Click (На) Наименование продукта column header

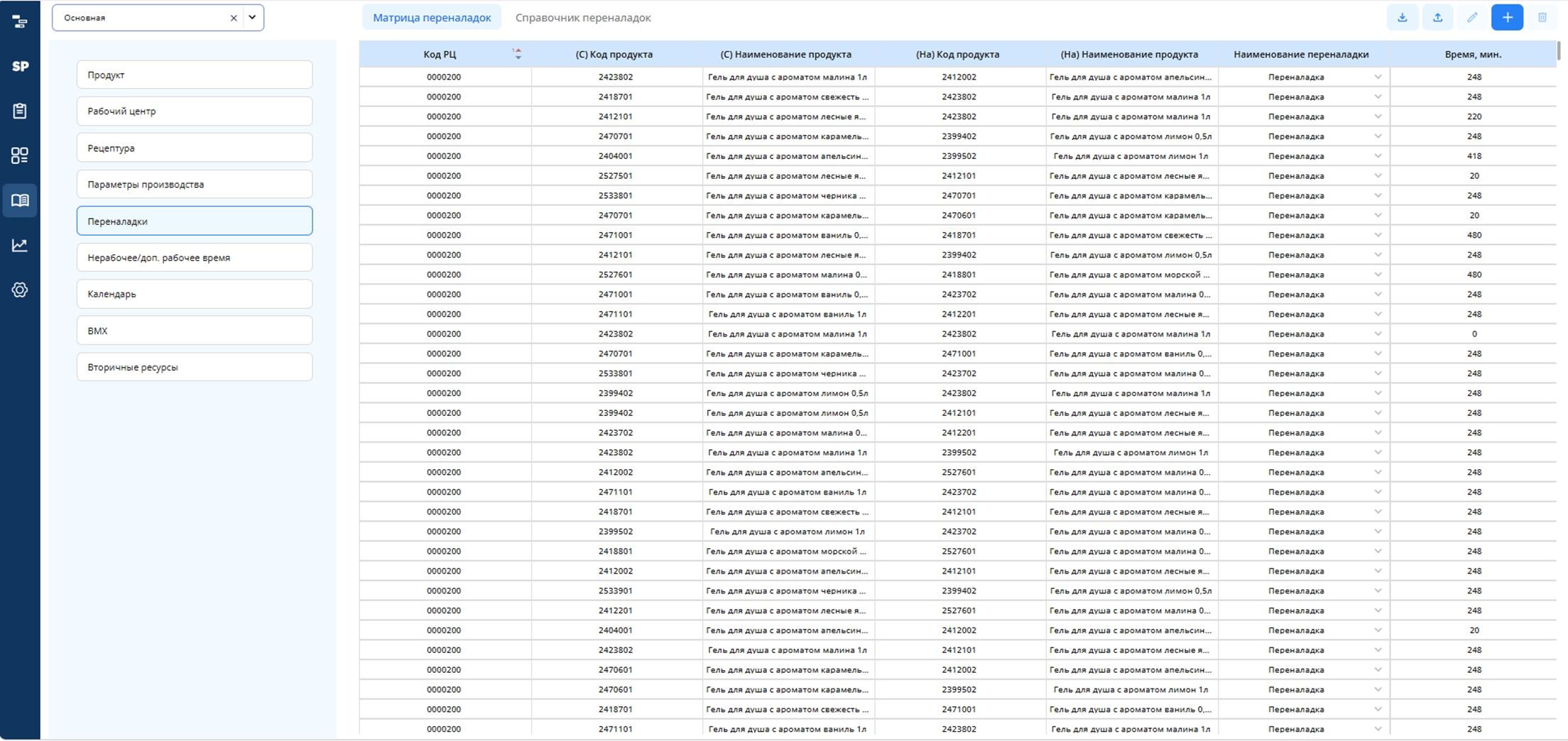coord(1129,54)
